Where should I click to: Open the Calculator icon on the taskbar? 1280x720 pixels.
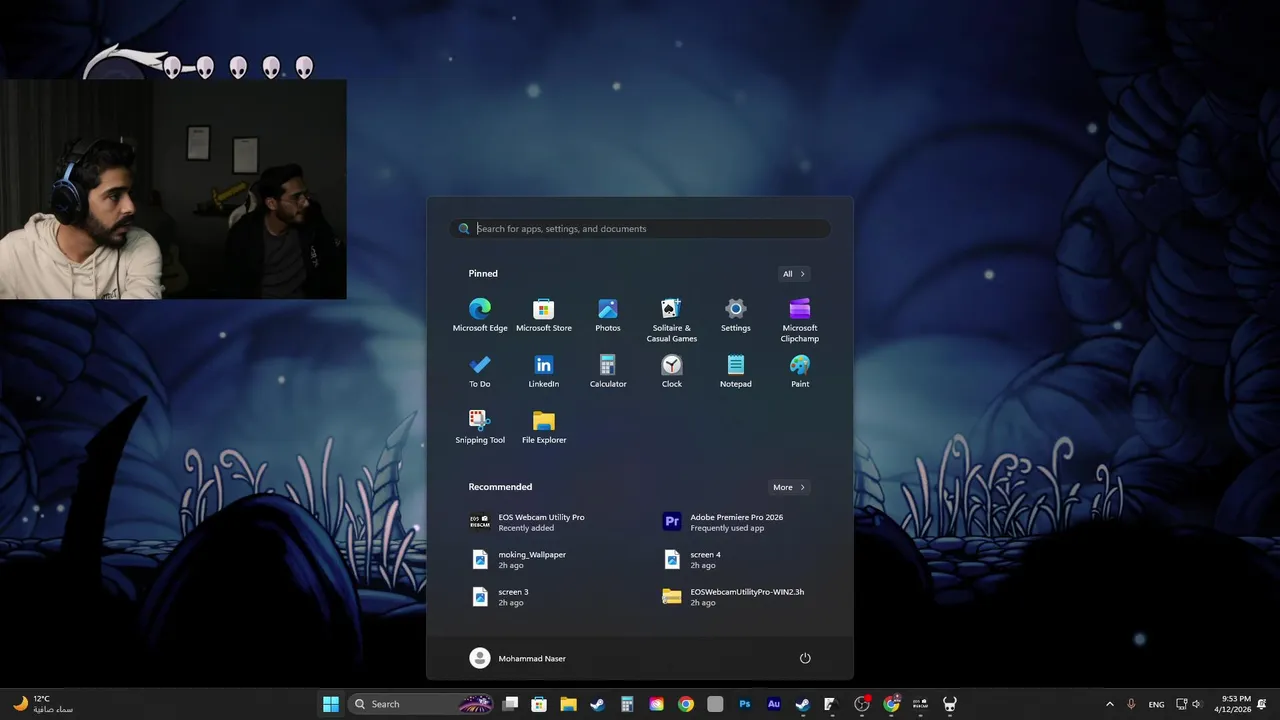pyautogui.click(x=627, y=704)
